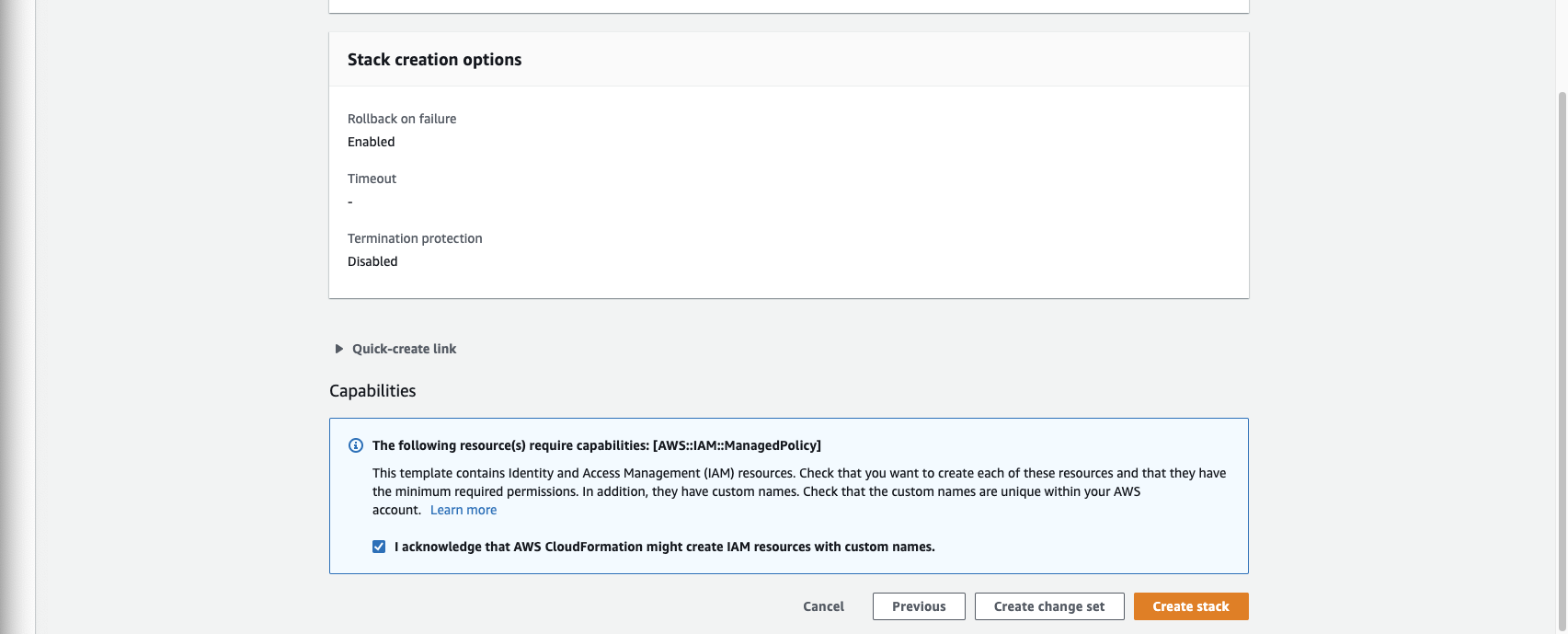Click the Create change set button

[x=1049, y=606]
